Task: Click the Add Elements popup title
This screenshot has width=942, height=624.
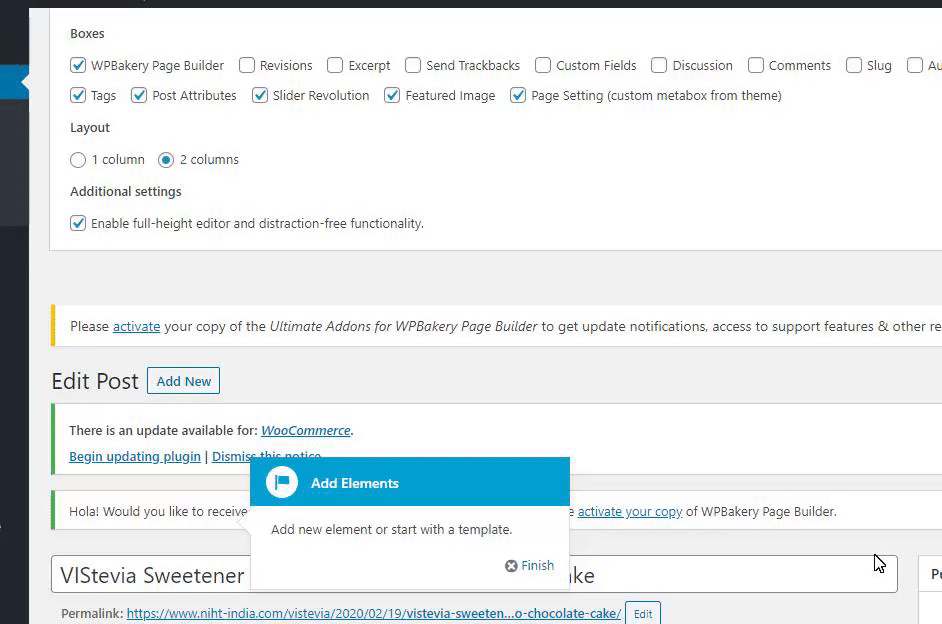Action: point(354,483)
